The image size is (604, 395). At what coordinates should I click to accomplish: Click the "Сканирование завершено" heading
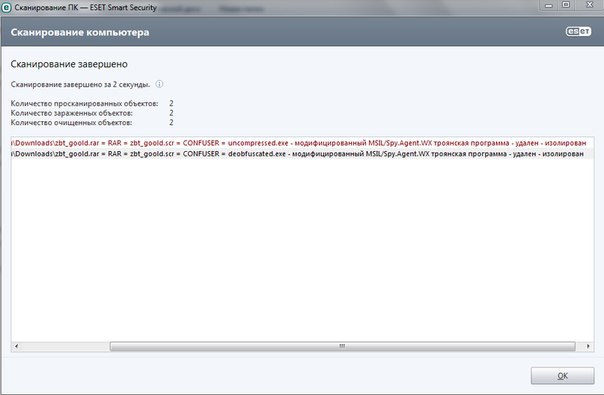pos(69,64)
